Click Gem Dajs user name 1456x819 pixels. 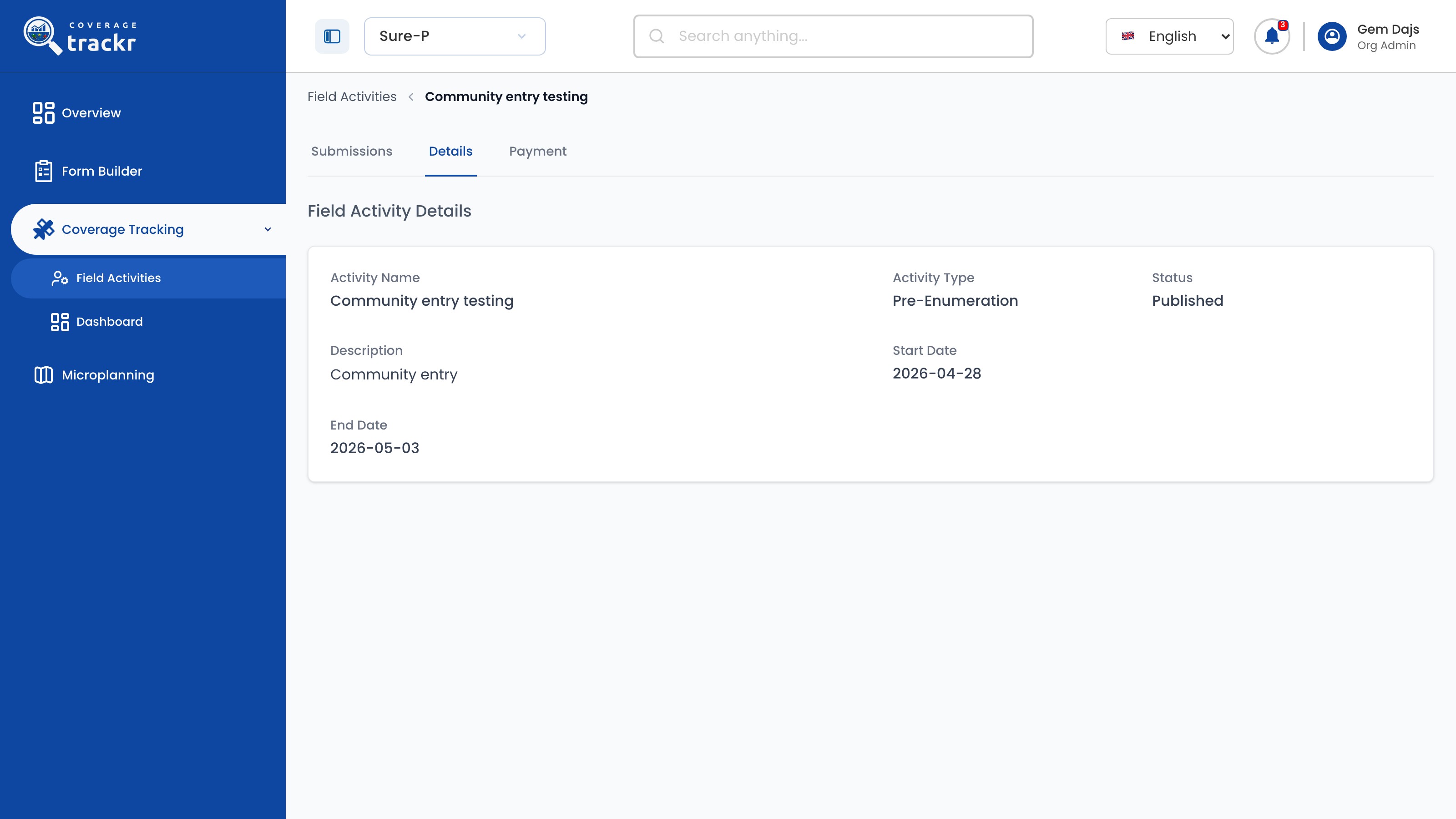pos(1388,30)
